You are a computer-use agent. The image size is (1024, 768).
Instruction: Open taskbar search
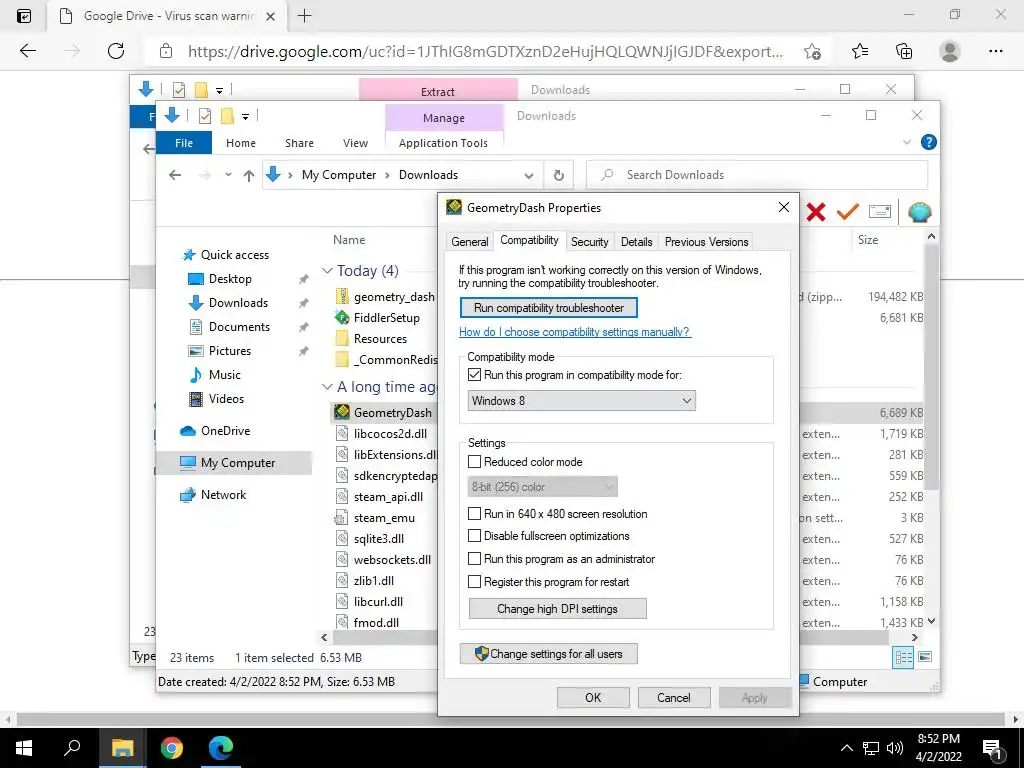click(x=72, y=747)
